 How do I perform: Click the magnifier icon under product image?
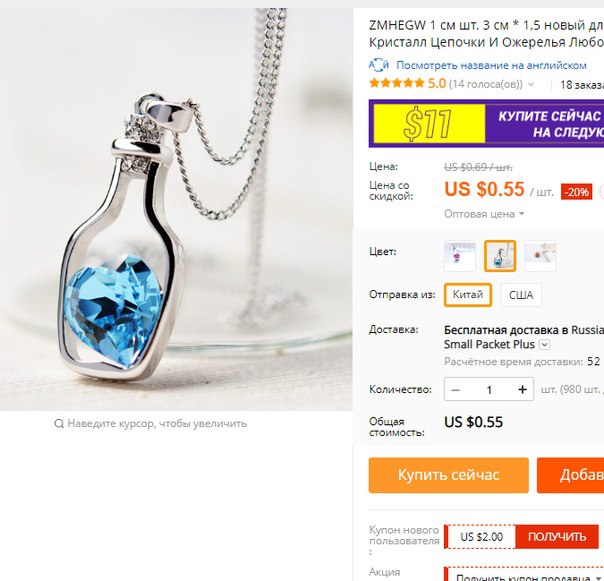pos(59,424)
